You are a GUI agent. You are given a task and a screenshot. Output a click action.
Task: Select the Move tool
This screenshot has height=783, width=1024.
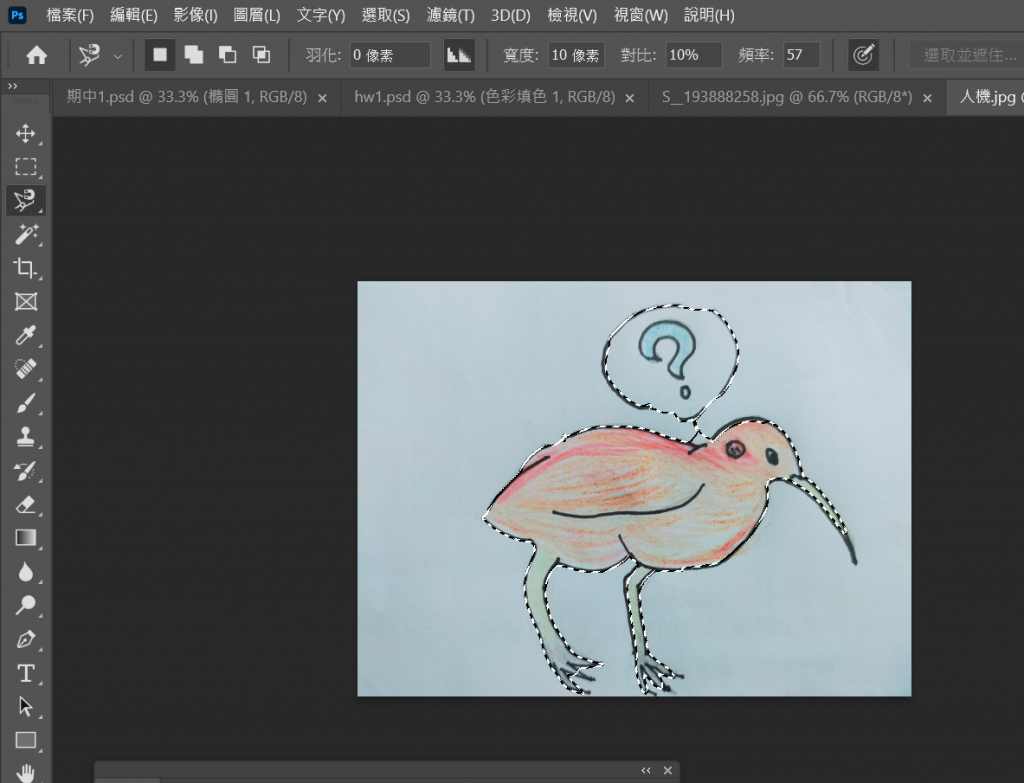(x=25, y=133)
